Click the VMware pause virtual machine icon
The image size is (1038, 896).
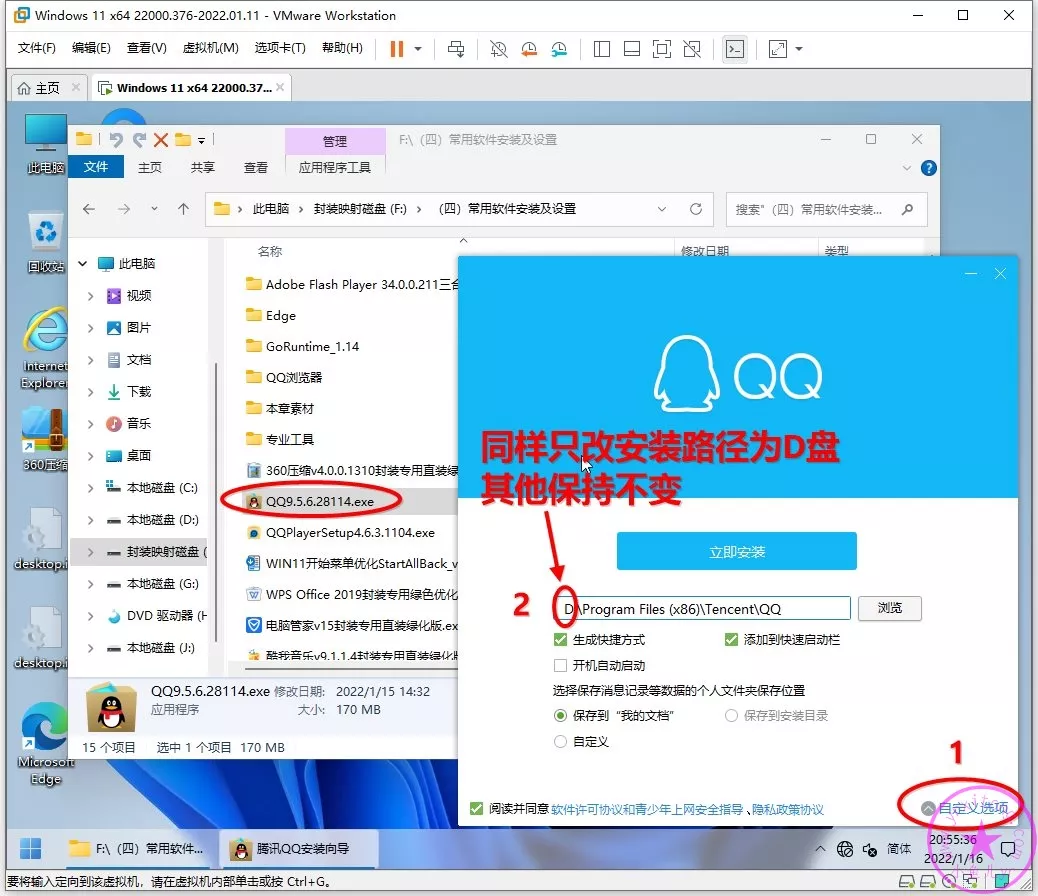pos(397,49)
